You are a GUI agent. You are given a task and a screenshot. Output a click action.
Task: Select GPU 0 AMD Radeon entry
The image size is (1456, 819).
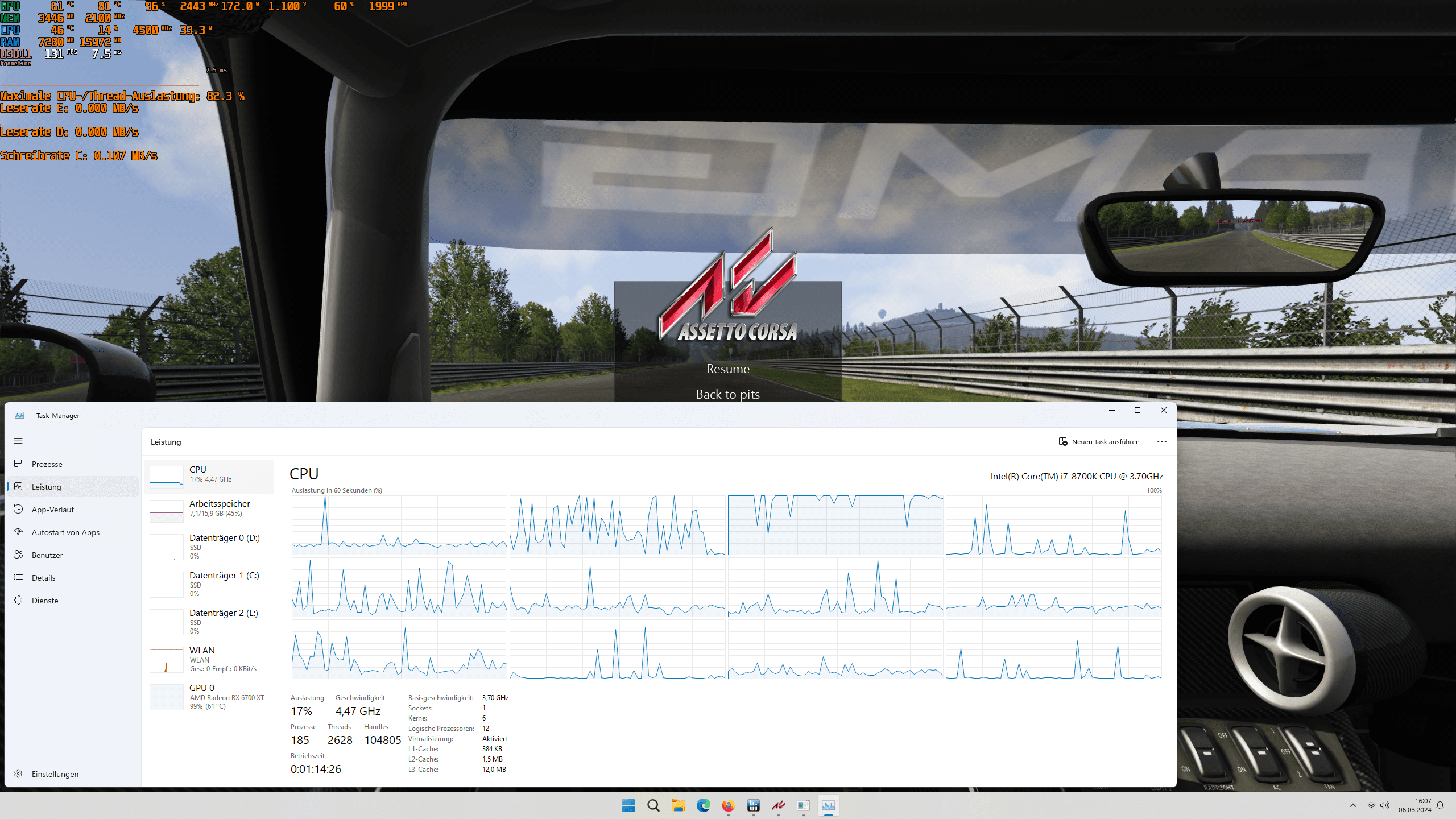pos(209,696)
